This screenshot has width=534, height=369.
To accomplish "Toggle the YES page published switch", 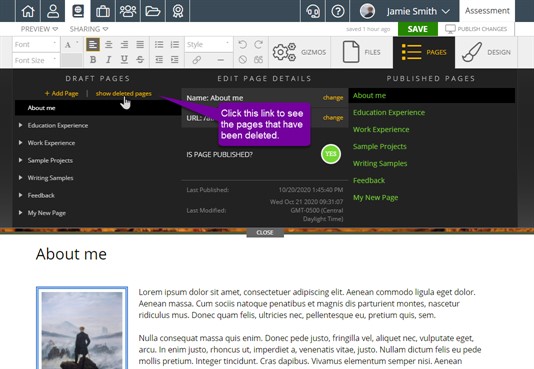I will tap(331, 154).
